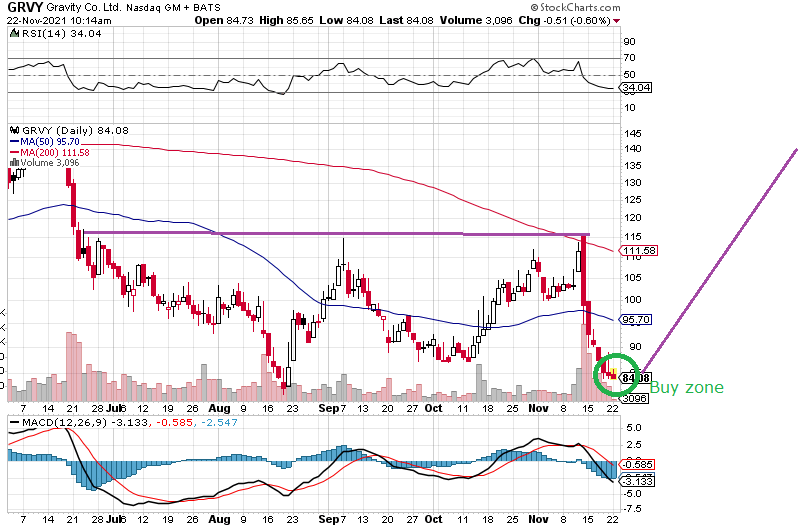This screenshot has height=526, width=801.
Task: Click the black line marker before MACD(12,26,9)
Action: [15, 423]
